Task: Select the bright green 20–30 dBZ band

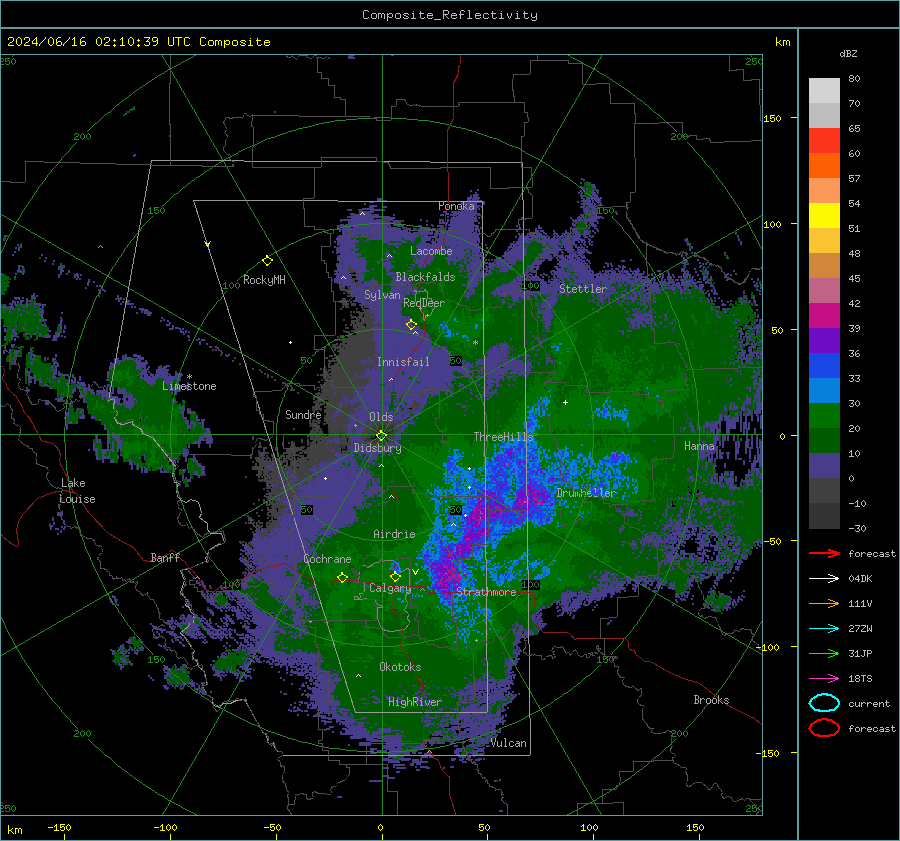Action: (x=824, y=416)
